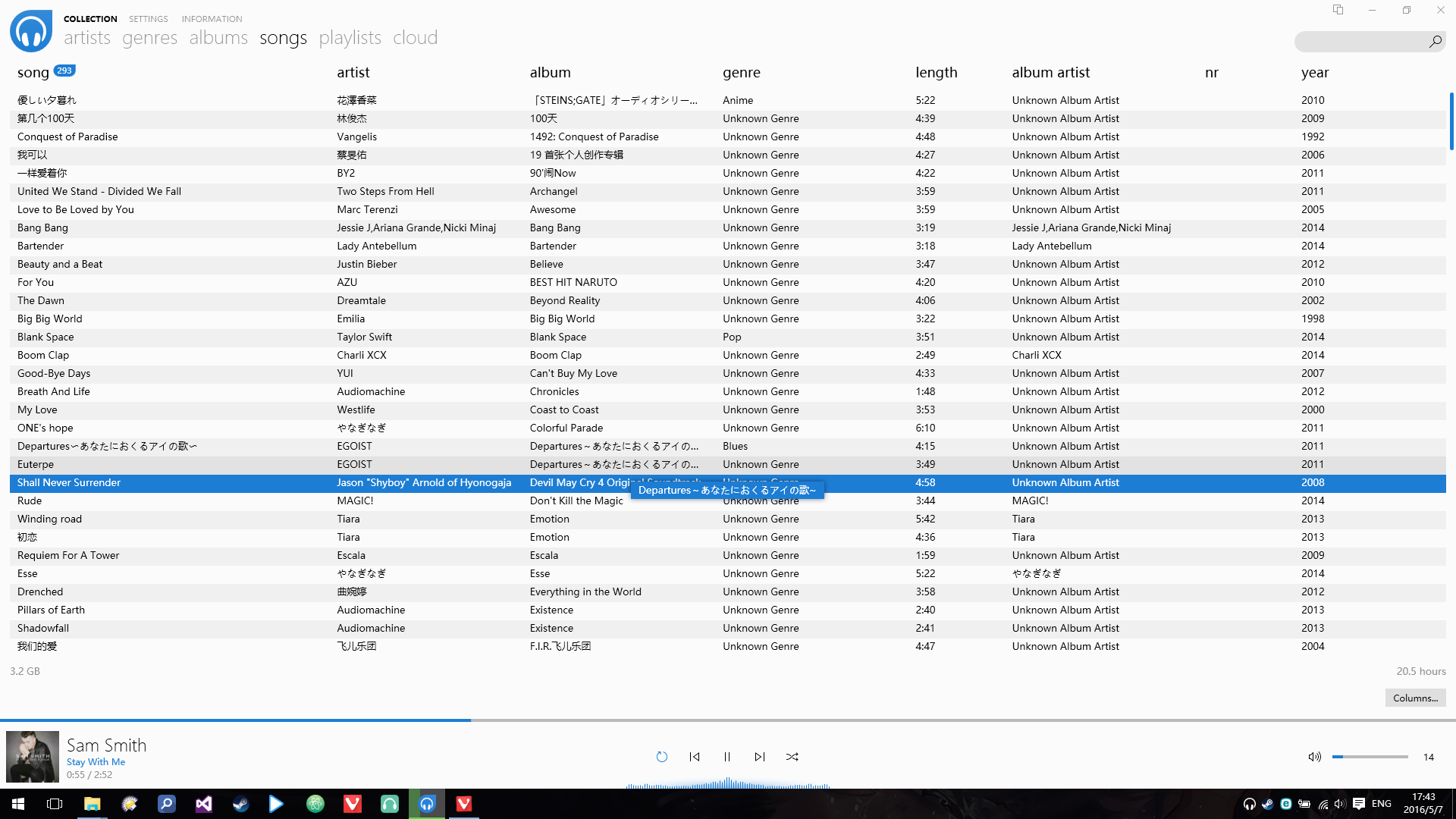Open the SETTINGS menu
This screenshot has height=819, width=1456.
click(x=148, y=19)
